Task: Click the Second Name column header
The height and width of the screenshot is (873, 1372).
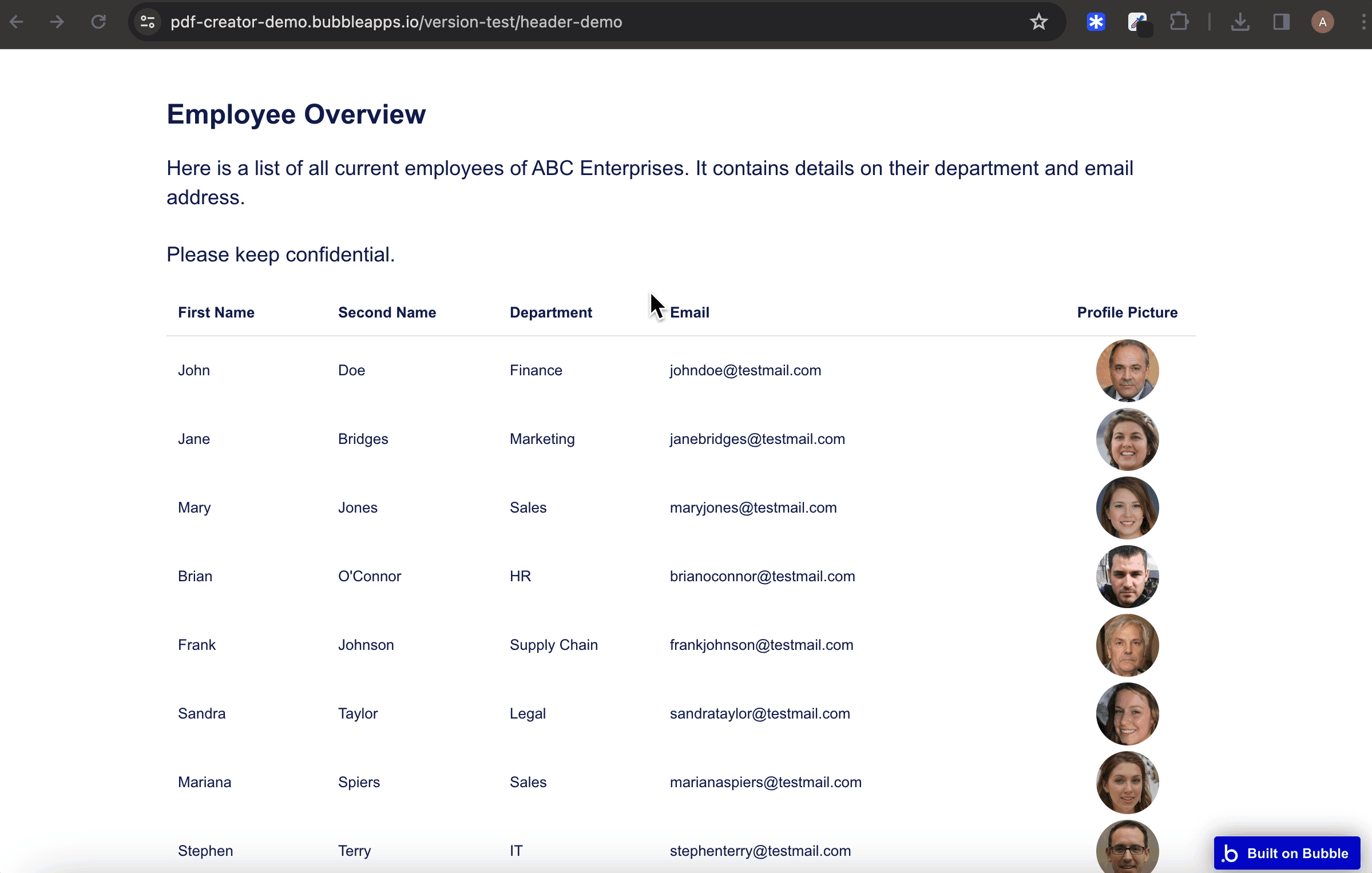Action: point(387,312)
